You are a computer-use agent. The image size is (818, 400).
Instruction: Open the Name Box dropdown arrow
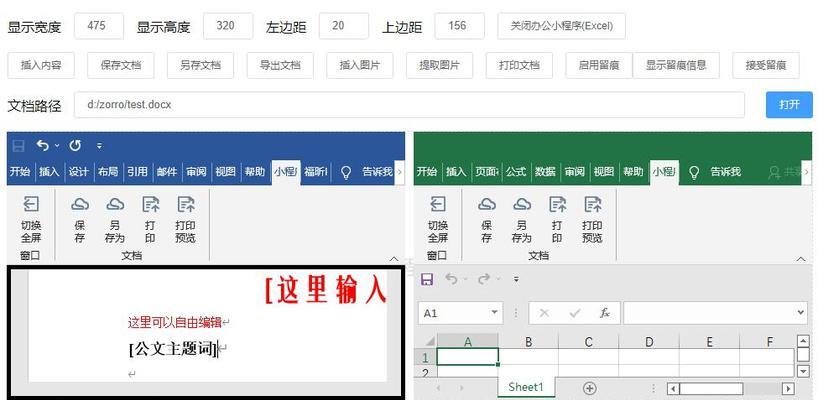click(x=494, y=312)
